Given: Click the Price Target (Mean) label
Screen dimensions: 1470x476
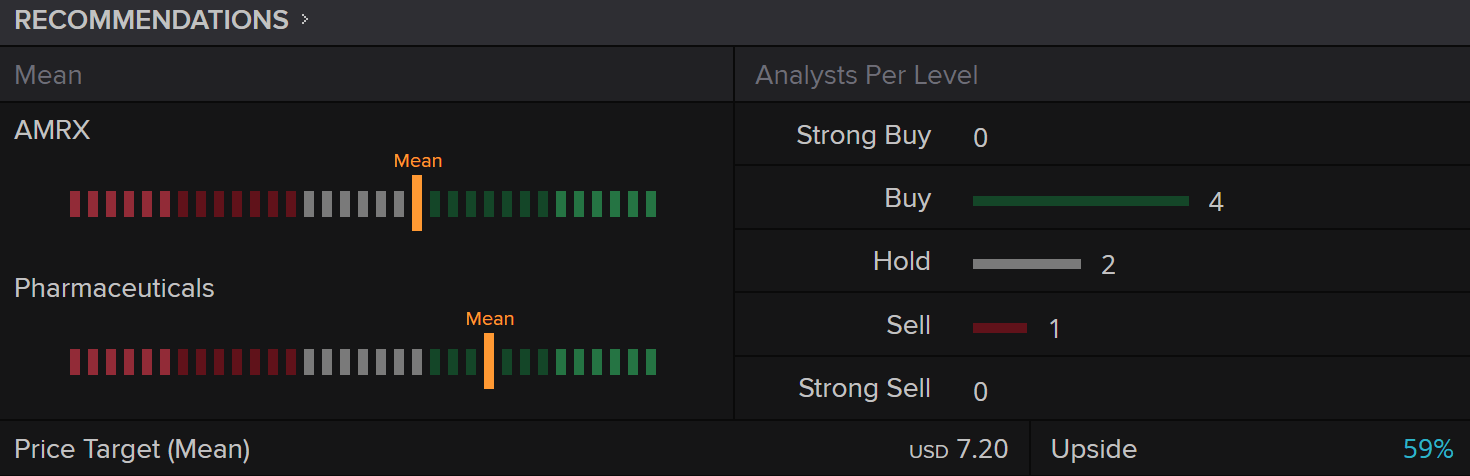Looking at the screenshot, I should click(x=132, y=449).
